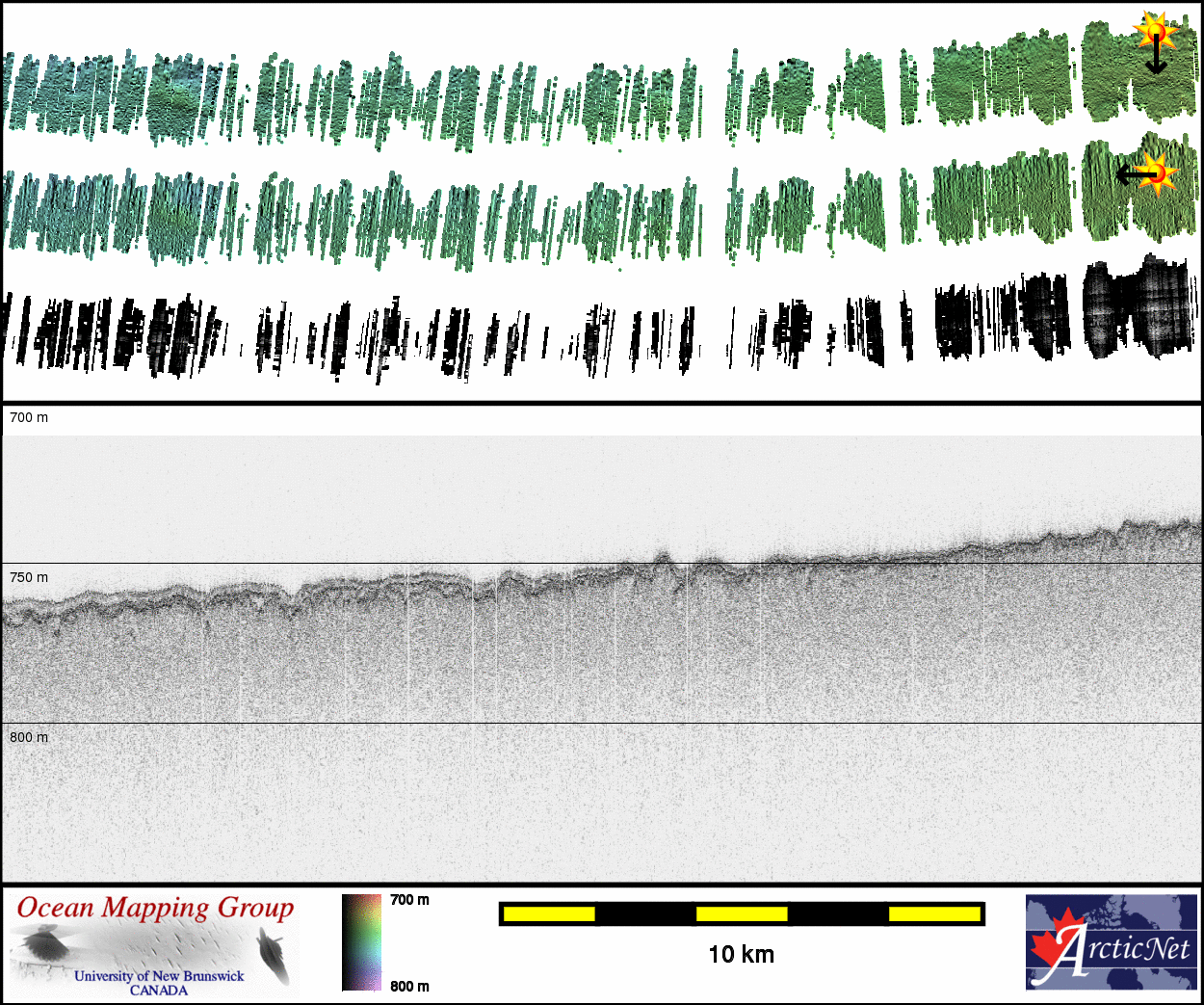Click the Ocean Mapping Group title text
The width and height of the screenshot is (1204, 1005).
pos(155,908)
